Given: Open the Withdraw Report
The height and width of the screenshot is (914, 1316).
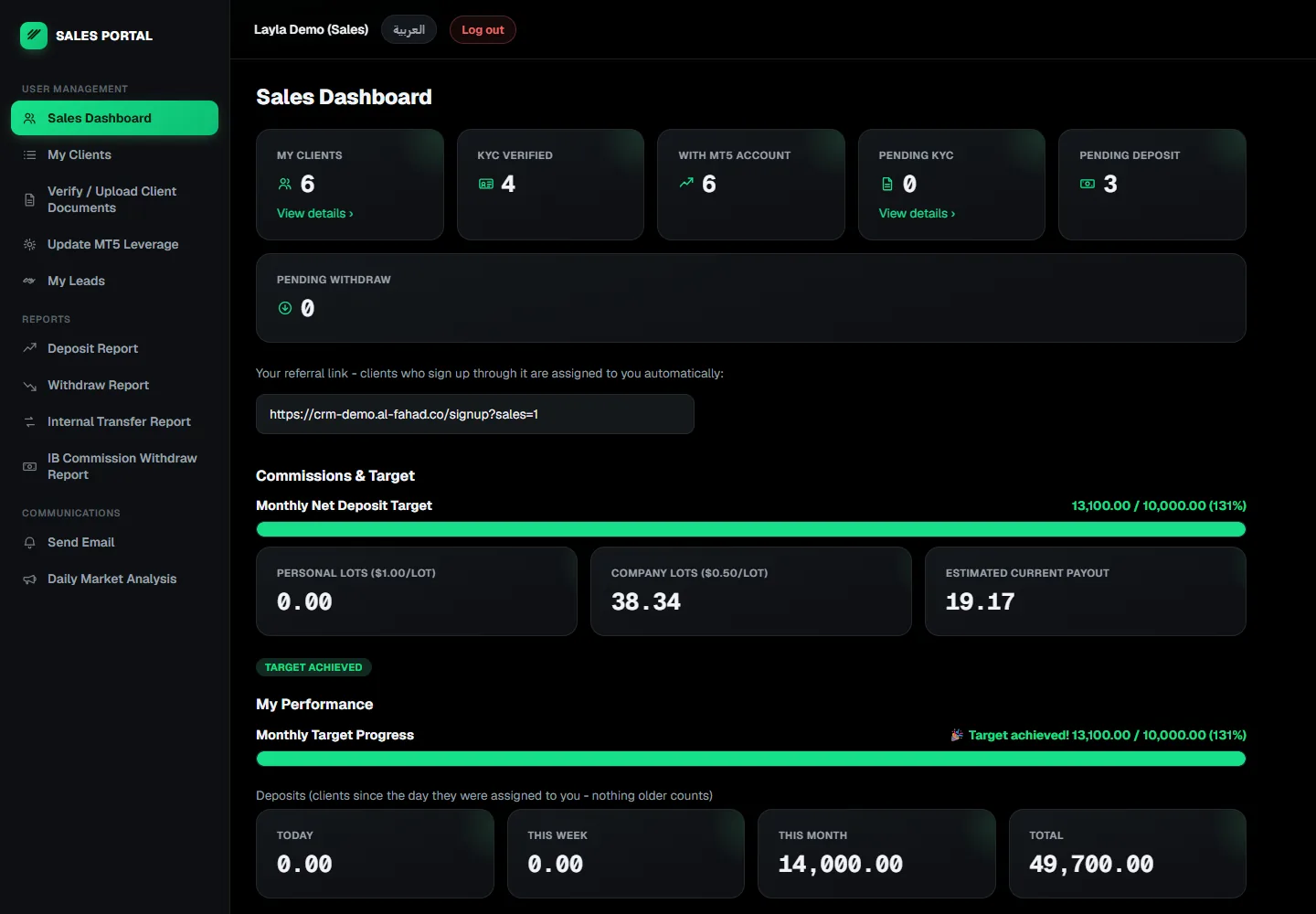Looking at the screenshot, I should (114, 385).
